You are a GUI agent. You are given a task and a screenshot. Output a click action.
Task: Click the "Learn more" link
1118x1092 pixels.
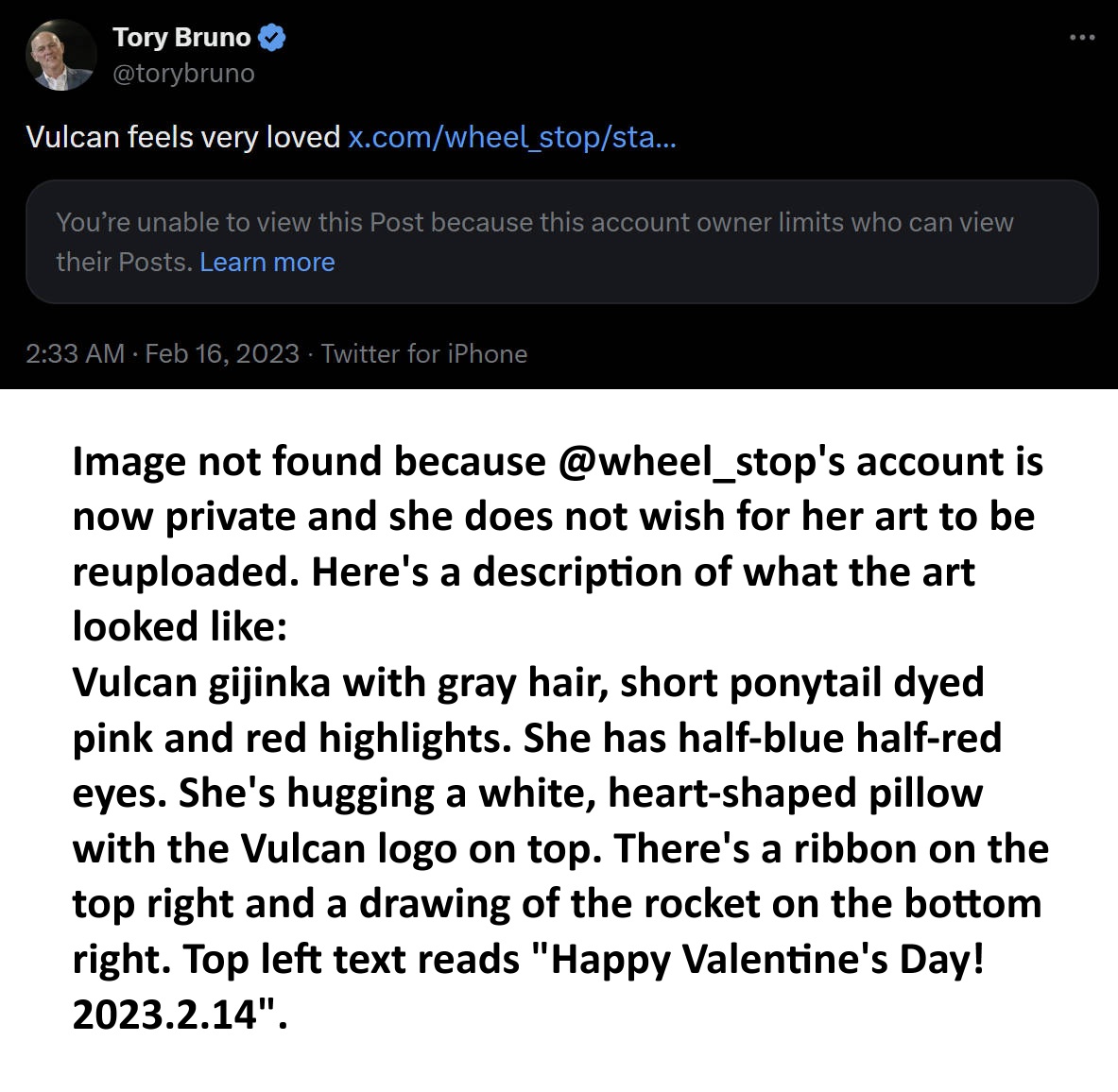click(267, 262)
